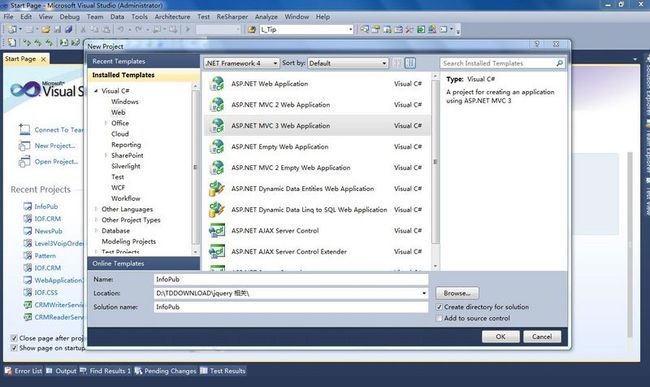Toggle Show page on startup checkbox

[14, 348]
